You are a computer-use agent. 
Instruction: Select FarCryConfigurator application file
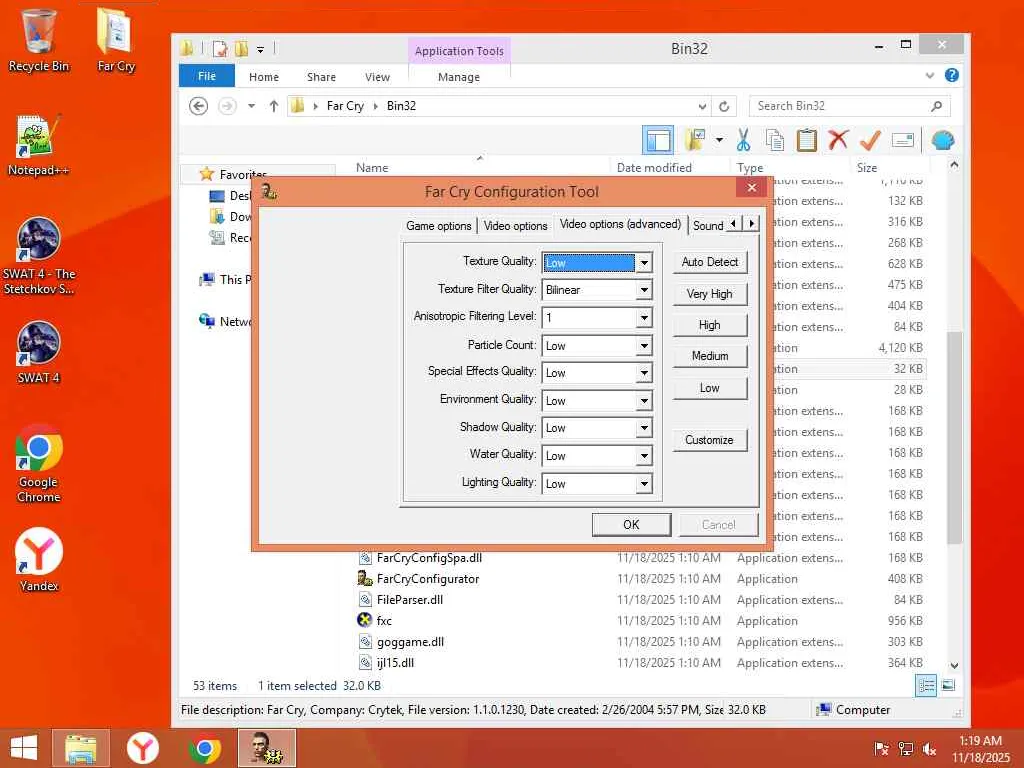pos(428,579)
